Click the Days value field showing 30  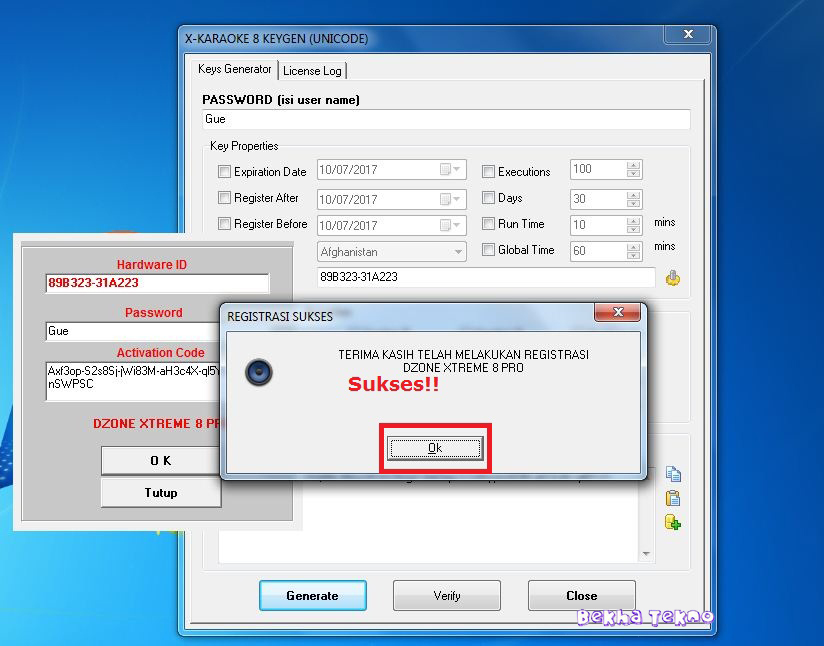coord(599,199)
